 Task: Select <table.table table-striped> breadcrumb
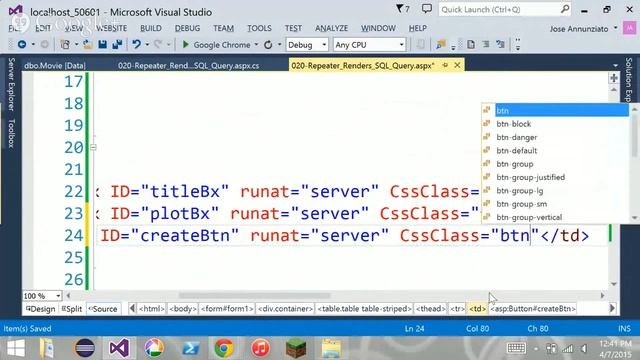364,309
